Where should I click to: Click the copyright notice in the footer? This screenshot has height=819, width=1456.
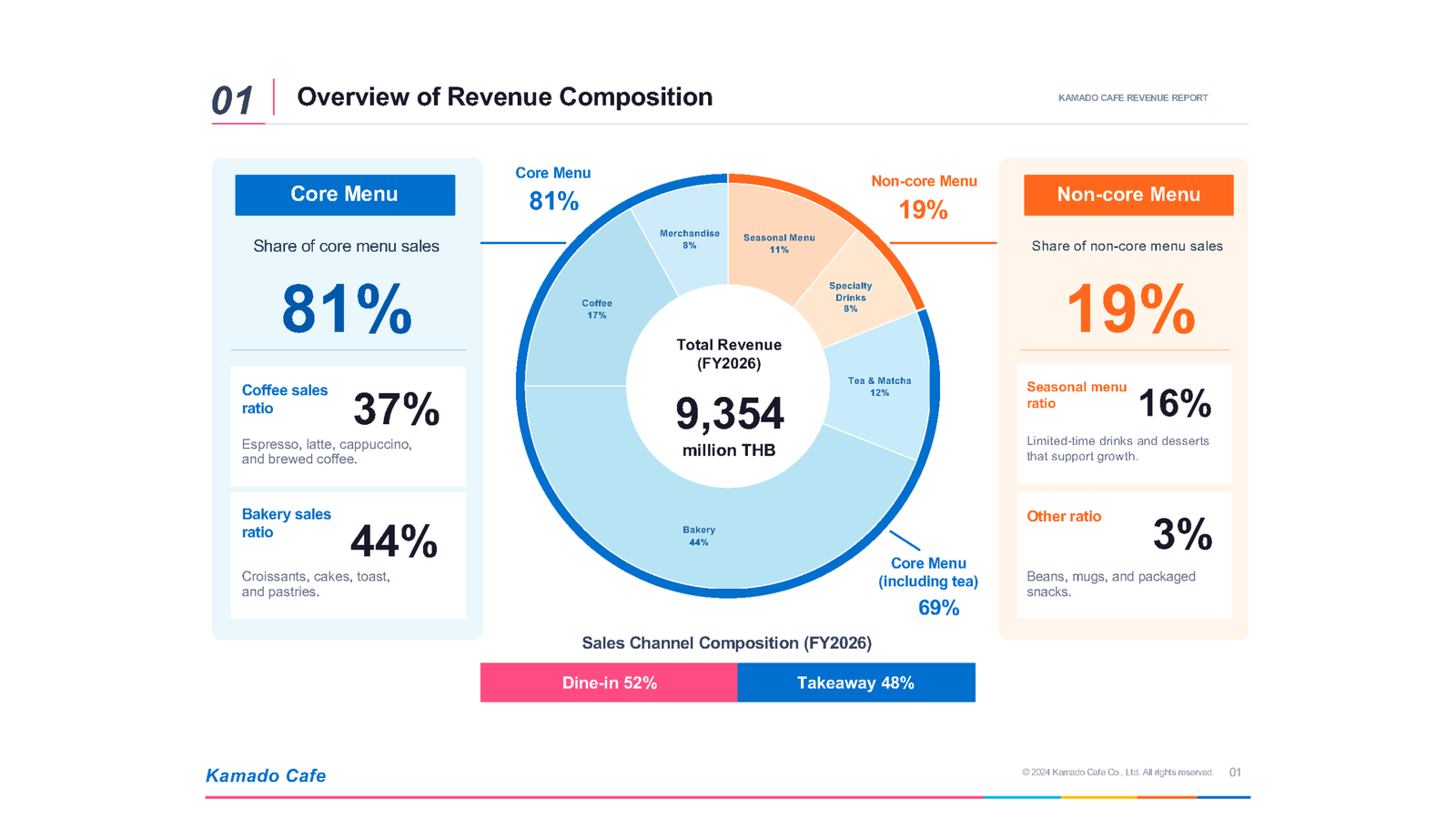tap(1117, 773)
